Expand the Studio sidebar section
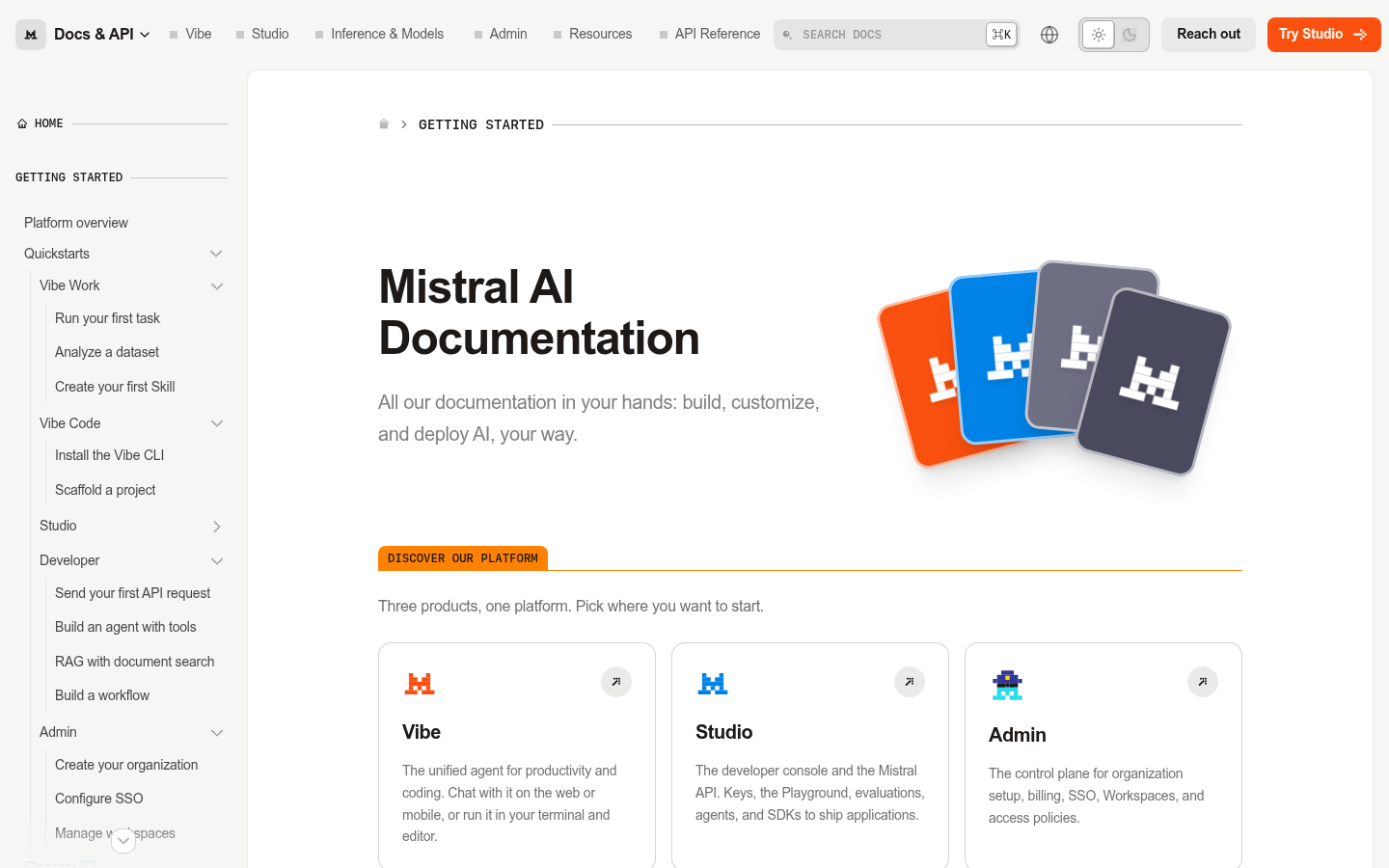 coord(217,527)
